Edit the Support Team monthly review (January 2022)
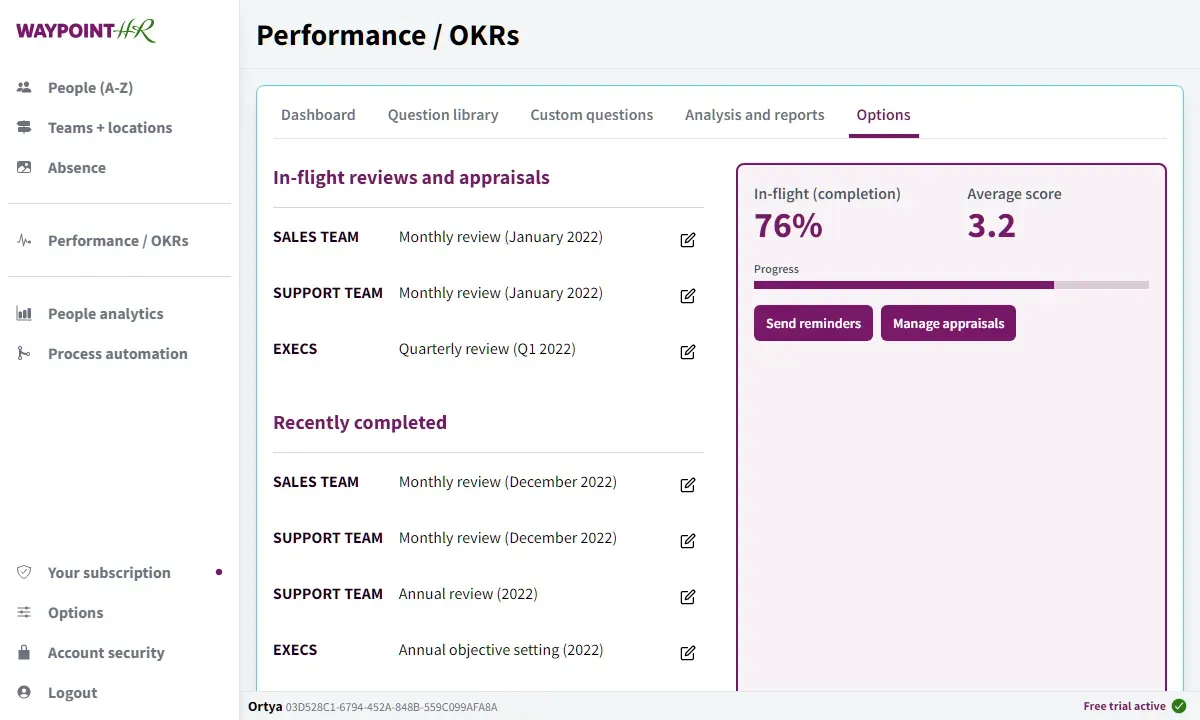 [x=687, y=296]
